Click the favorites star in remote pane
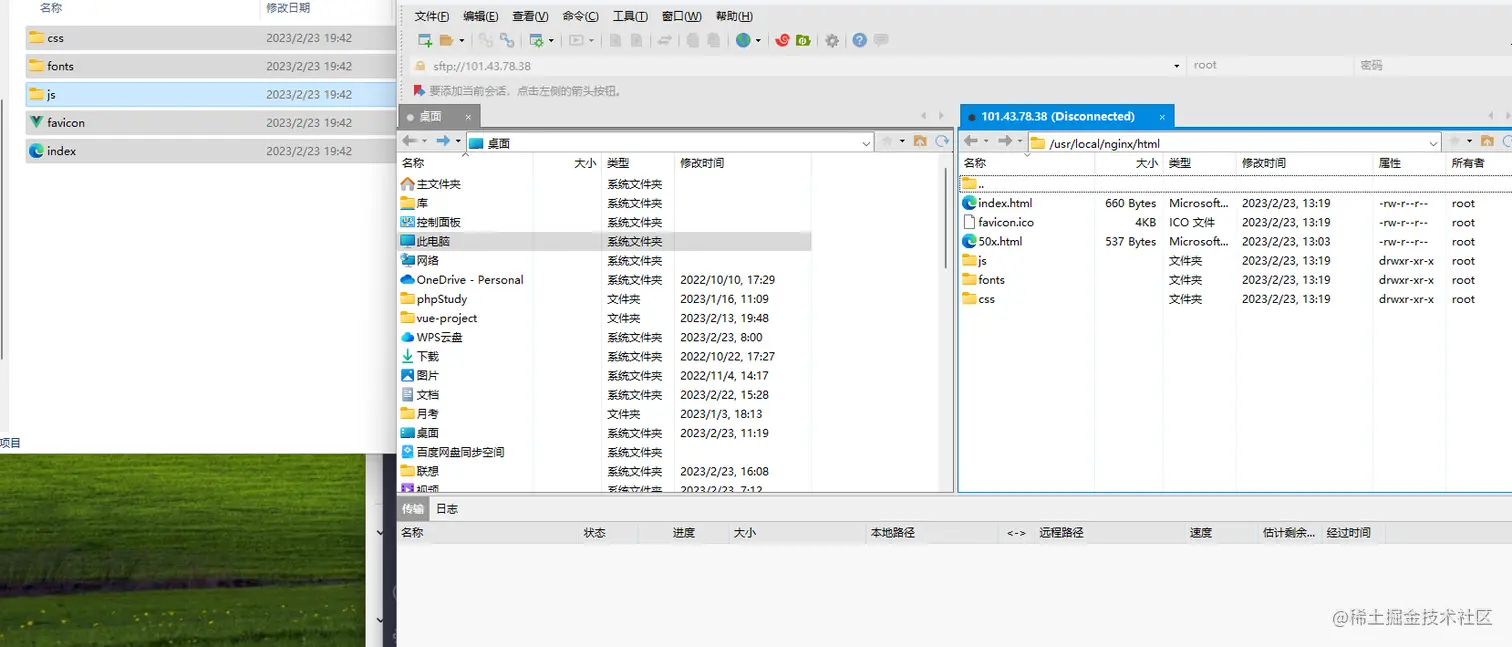 point(1455,142)
